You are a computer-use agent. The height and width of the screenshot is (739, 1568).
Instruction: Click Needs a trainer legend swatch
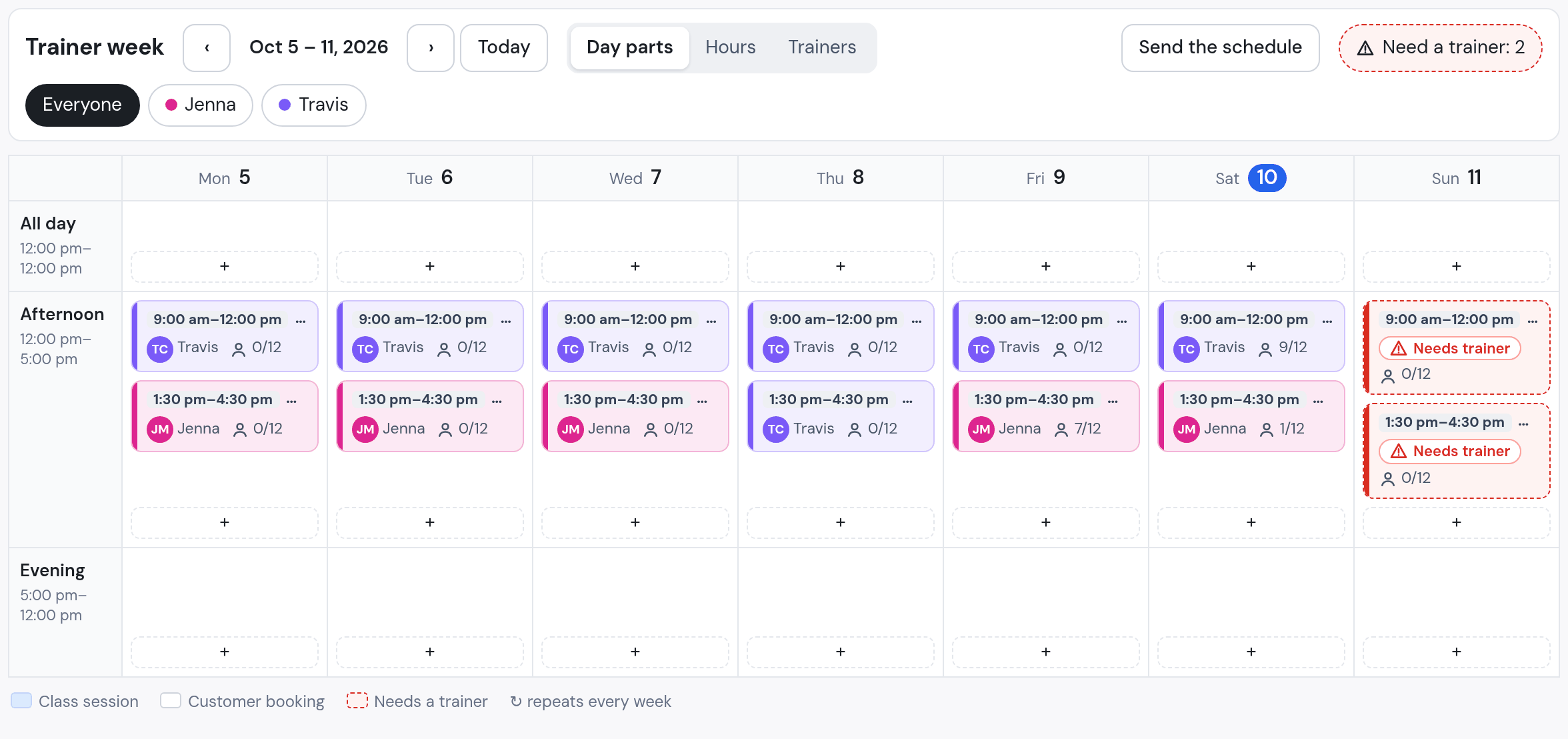(357, 700)
